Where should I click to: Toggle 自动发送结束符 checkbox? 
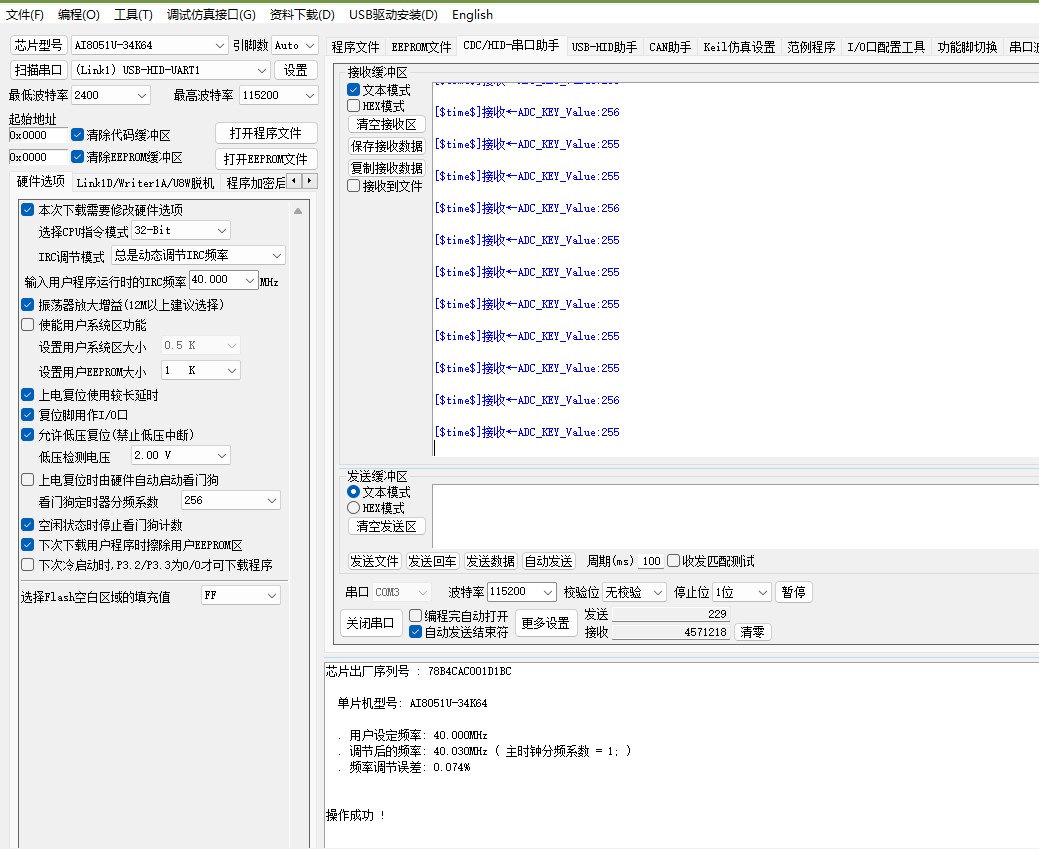click(x=415, y=632)
